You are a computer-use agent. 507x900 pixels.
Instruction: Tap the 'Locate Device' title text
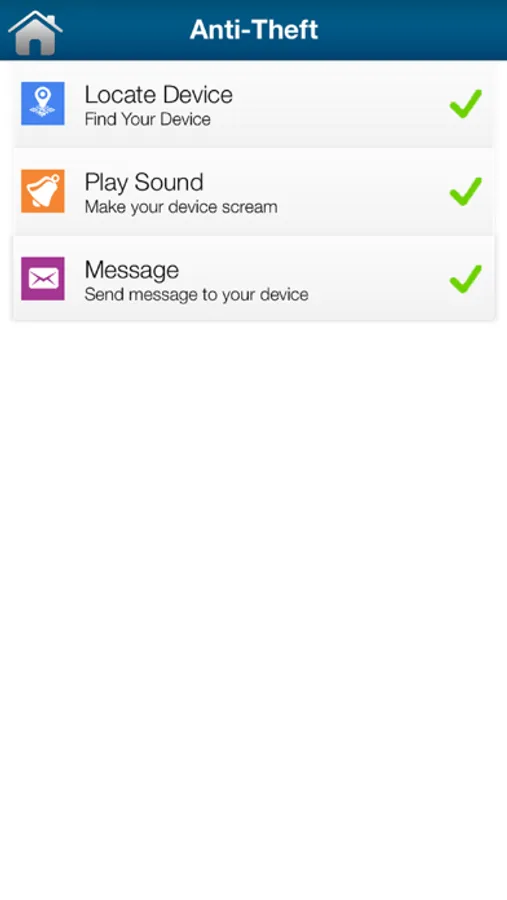coord(158,95)
